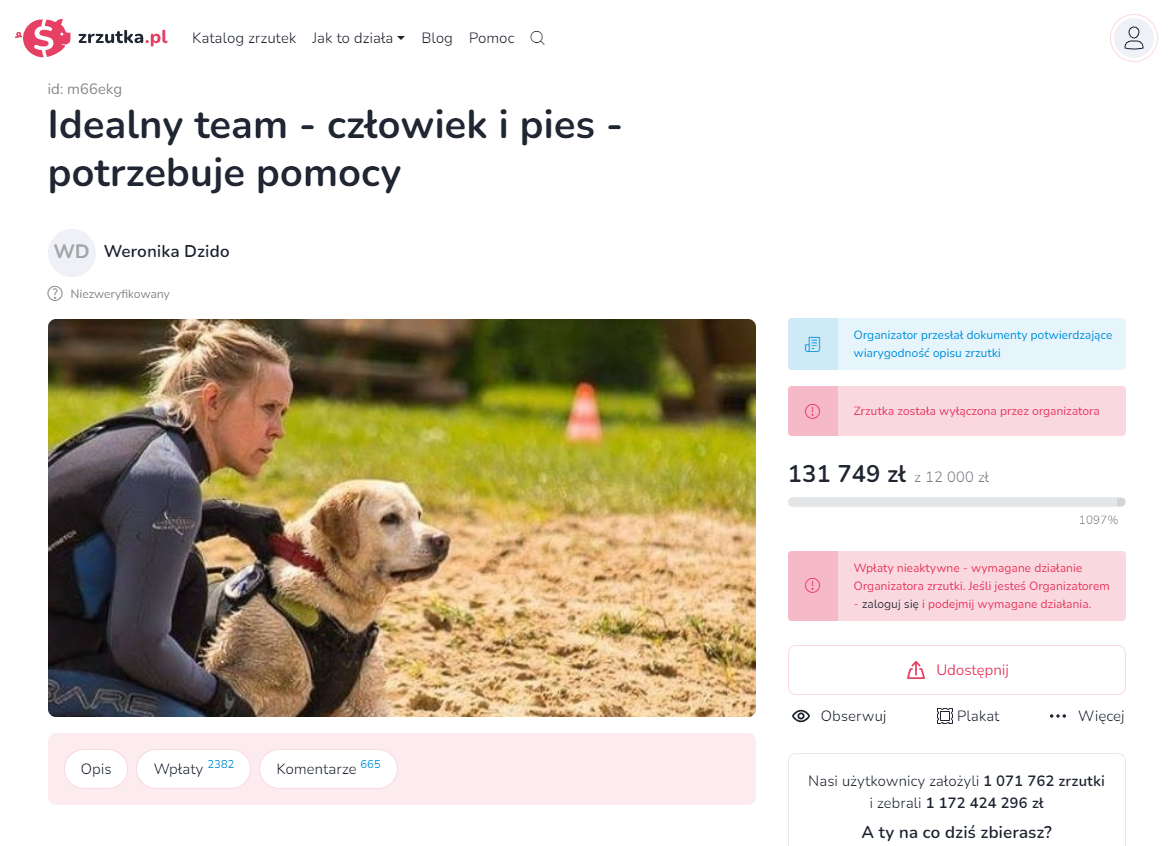Click the documents icon in blue notice
Image resolution: width=1173 pixels, height=846 pixels.
coord(812,344)
